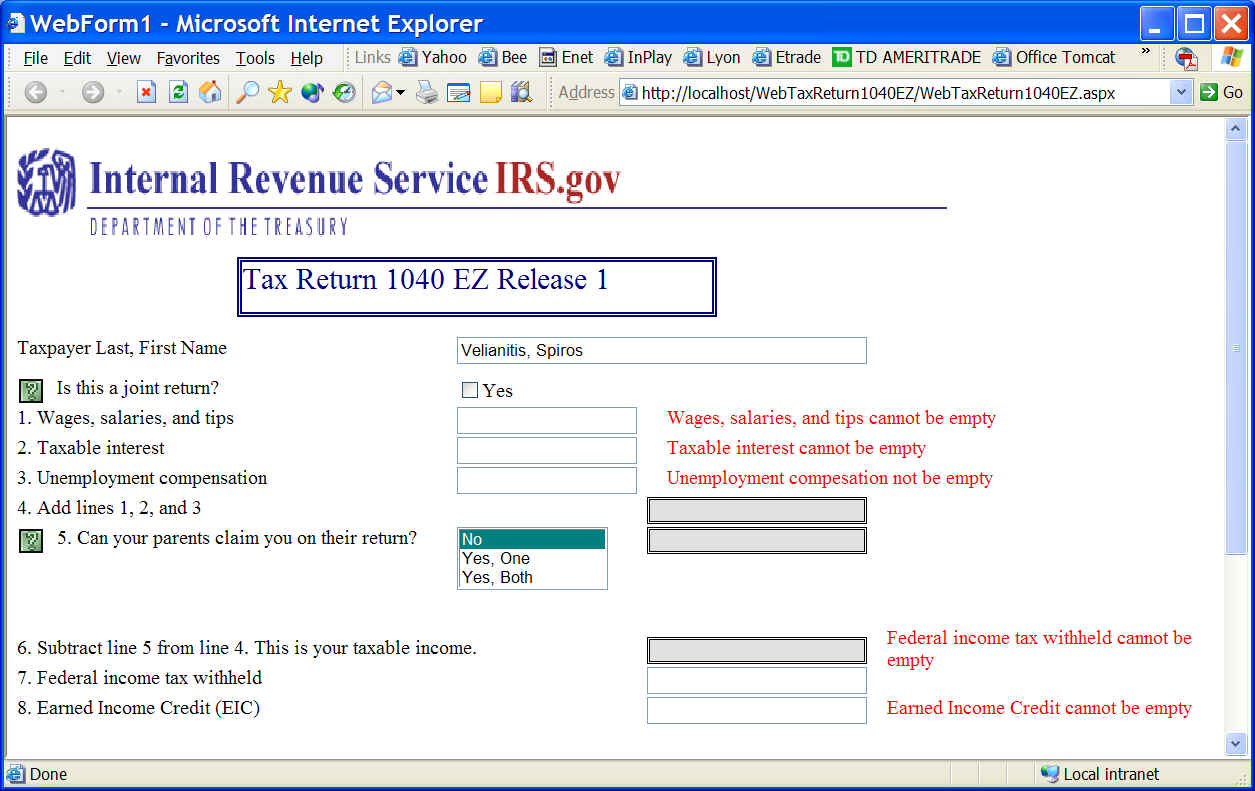
Task: Go to the Home page icon
Action: coord(210,93)
